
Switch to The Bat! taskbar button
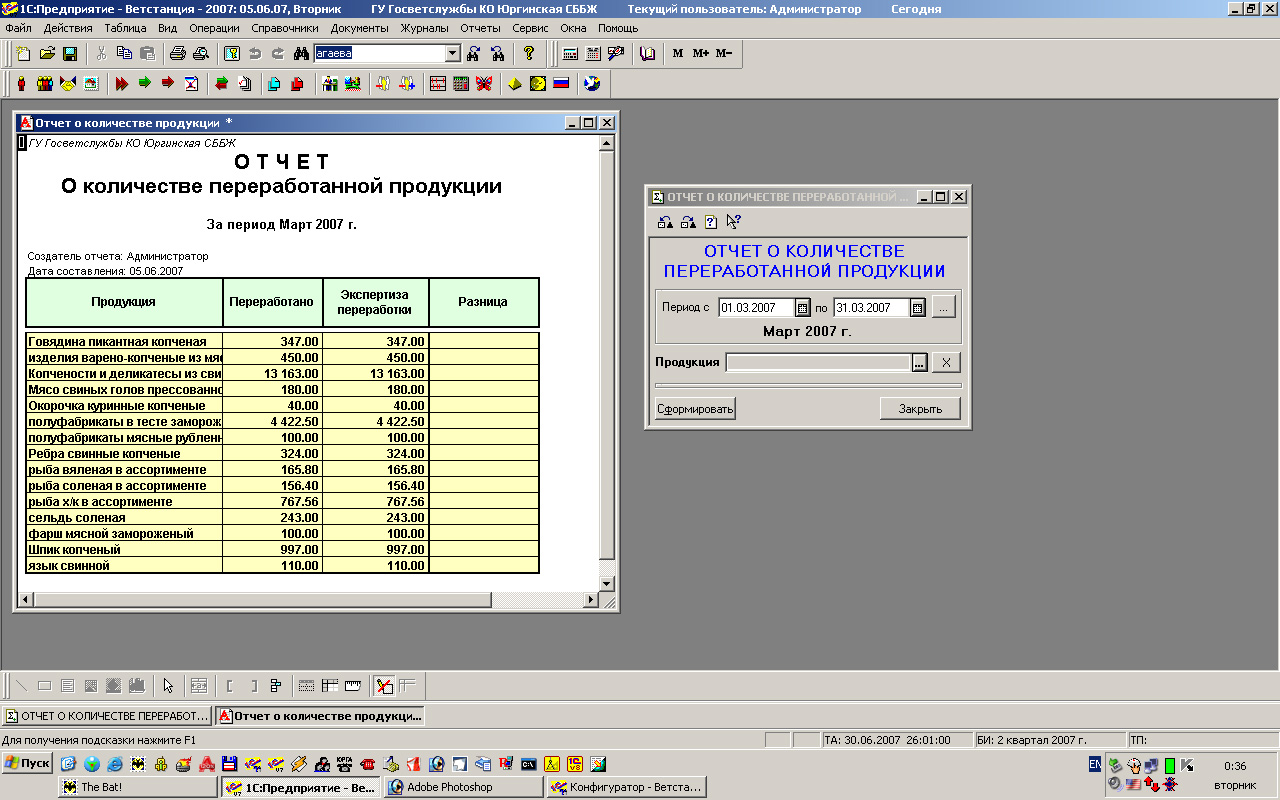coord(136,787)
